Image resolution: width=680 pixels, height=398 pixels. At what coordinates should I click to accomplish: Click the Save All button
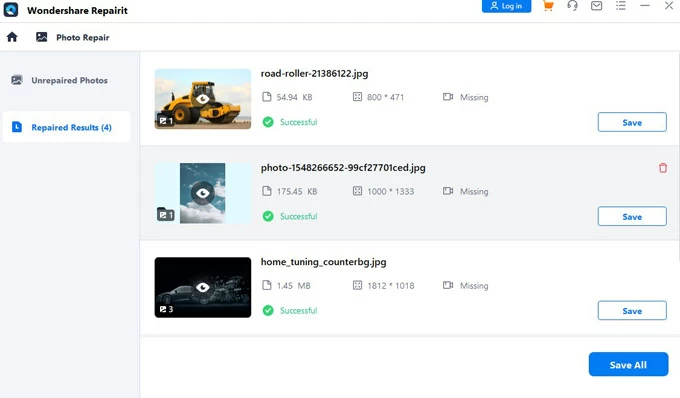point(628,364)
